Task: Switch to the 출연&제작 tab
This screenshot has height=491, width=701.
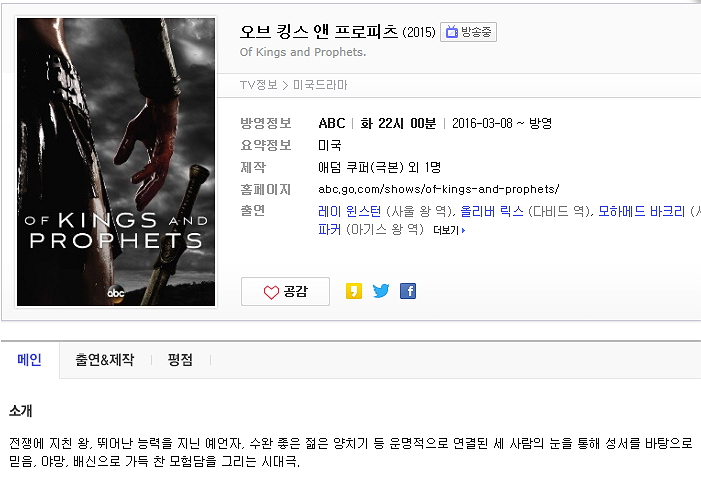Action: coord(105,360)
